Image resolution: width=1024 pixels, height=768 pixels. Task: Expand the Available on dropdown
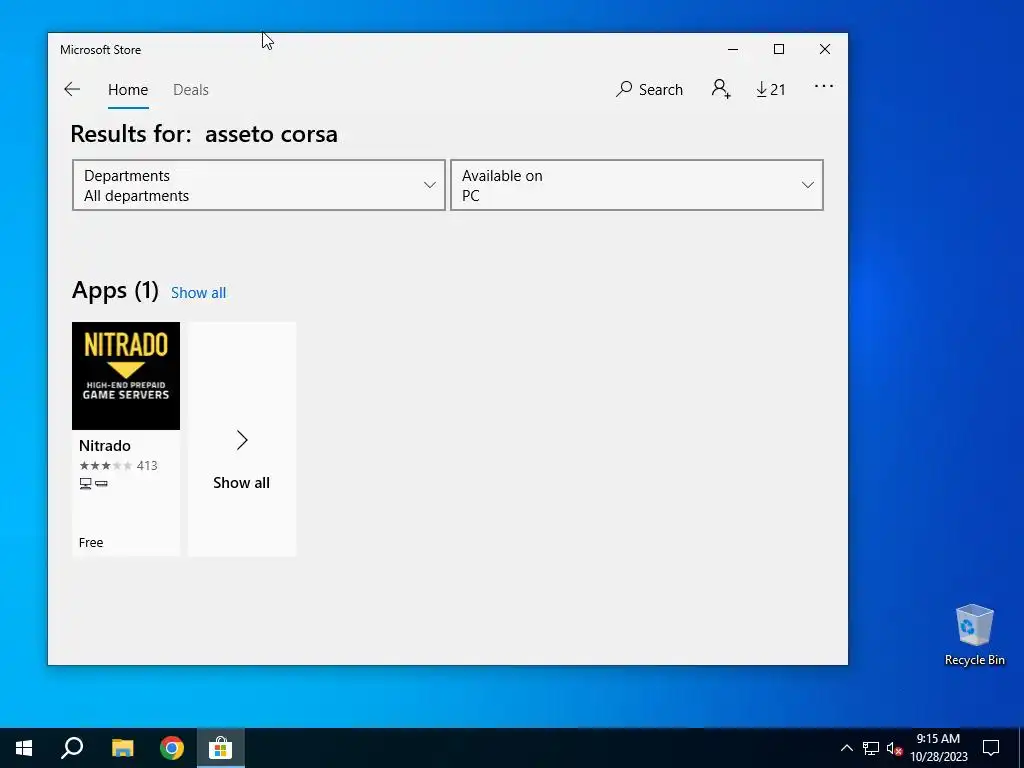(637, 185)
